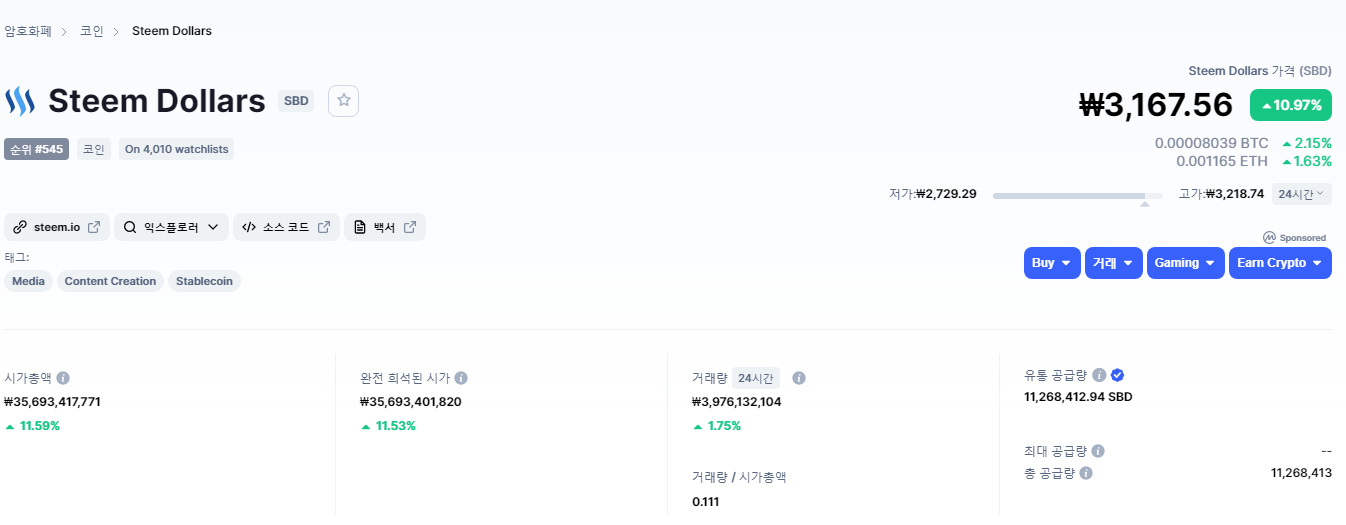Open the 백서 whitepaper document
The height and width of the screenshot is (525, 1346).
point(385,227)
